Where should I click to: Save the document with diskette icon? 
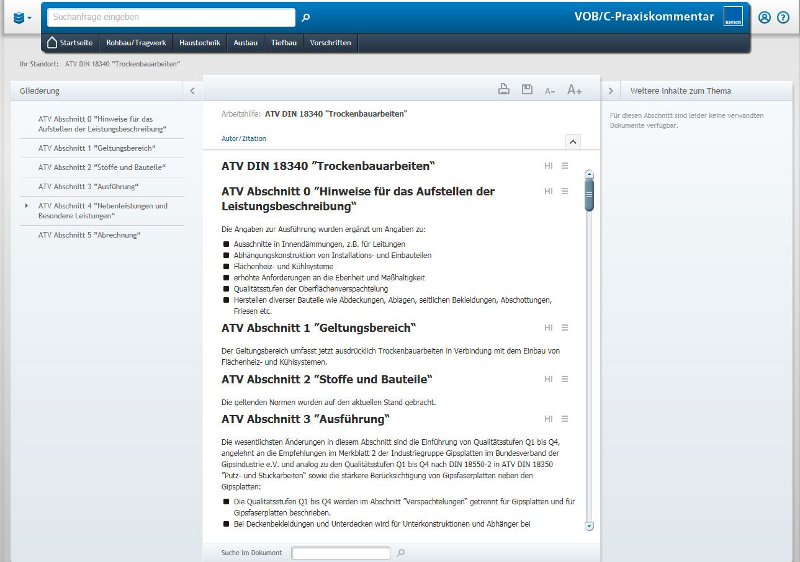(527, 89)
